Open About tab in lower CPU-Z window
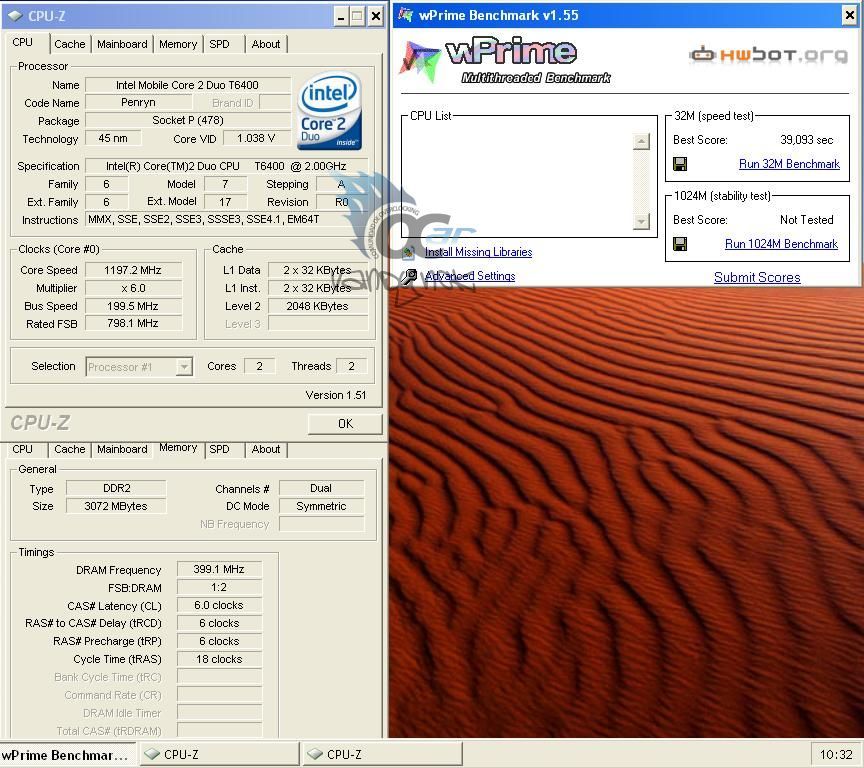The image size is (864, 768). [x=266, y=450]
